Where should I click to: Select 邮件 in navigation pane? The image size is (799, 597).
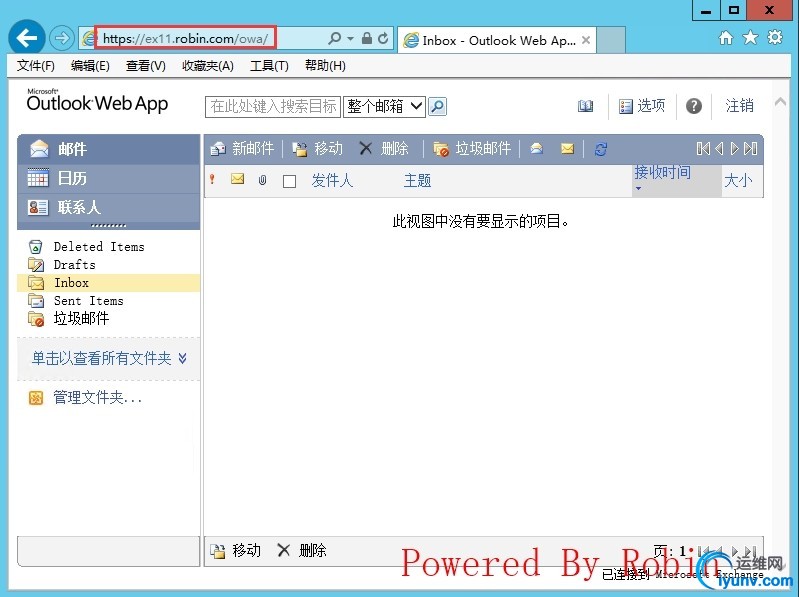(x=109, y=149)
